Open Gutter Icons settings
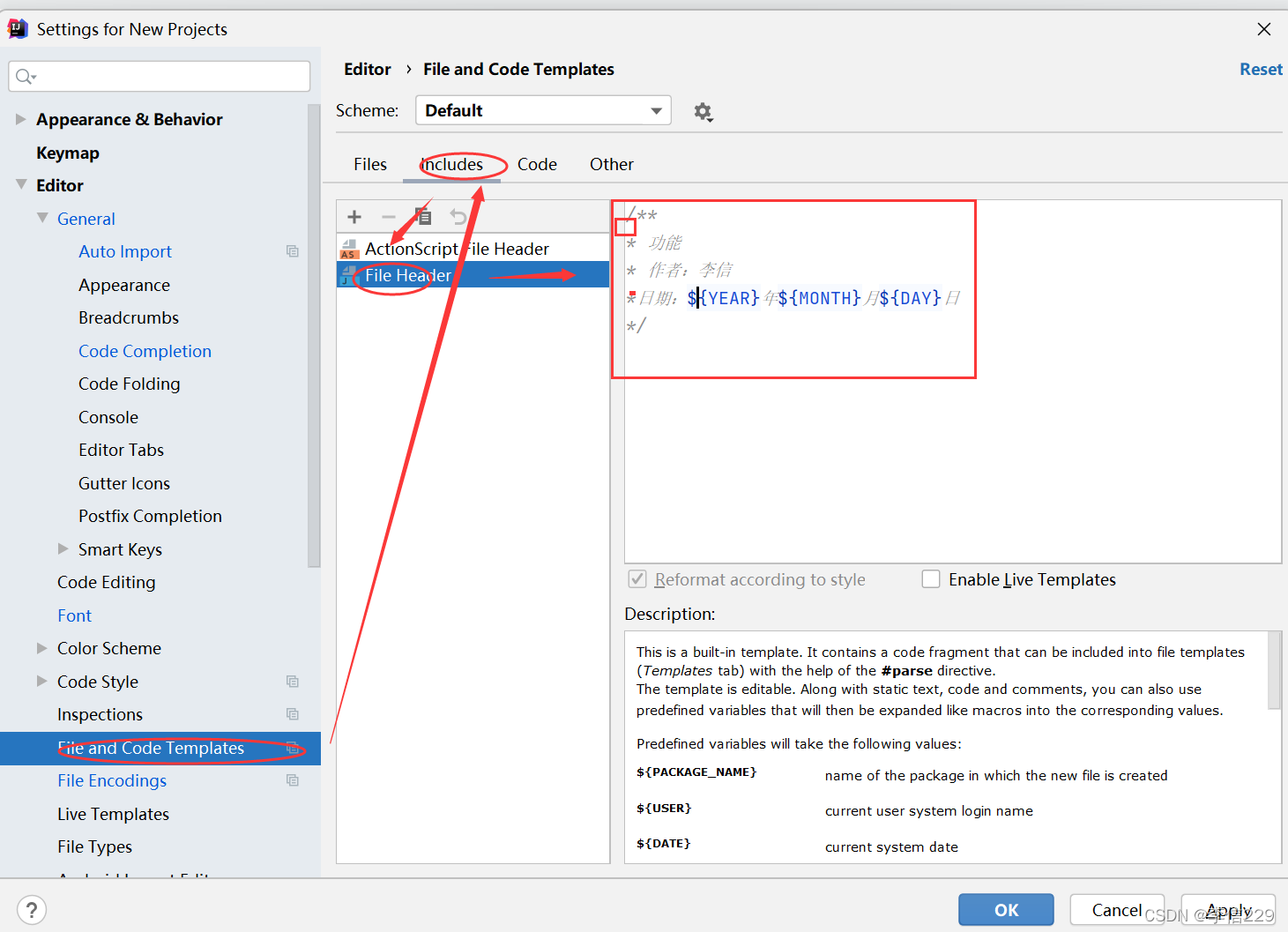1288x932 pixels. pos(124,483)
